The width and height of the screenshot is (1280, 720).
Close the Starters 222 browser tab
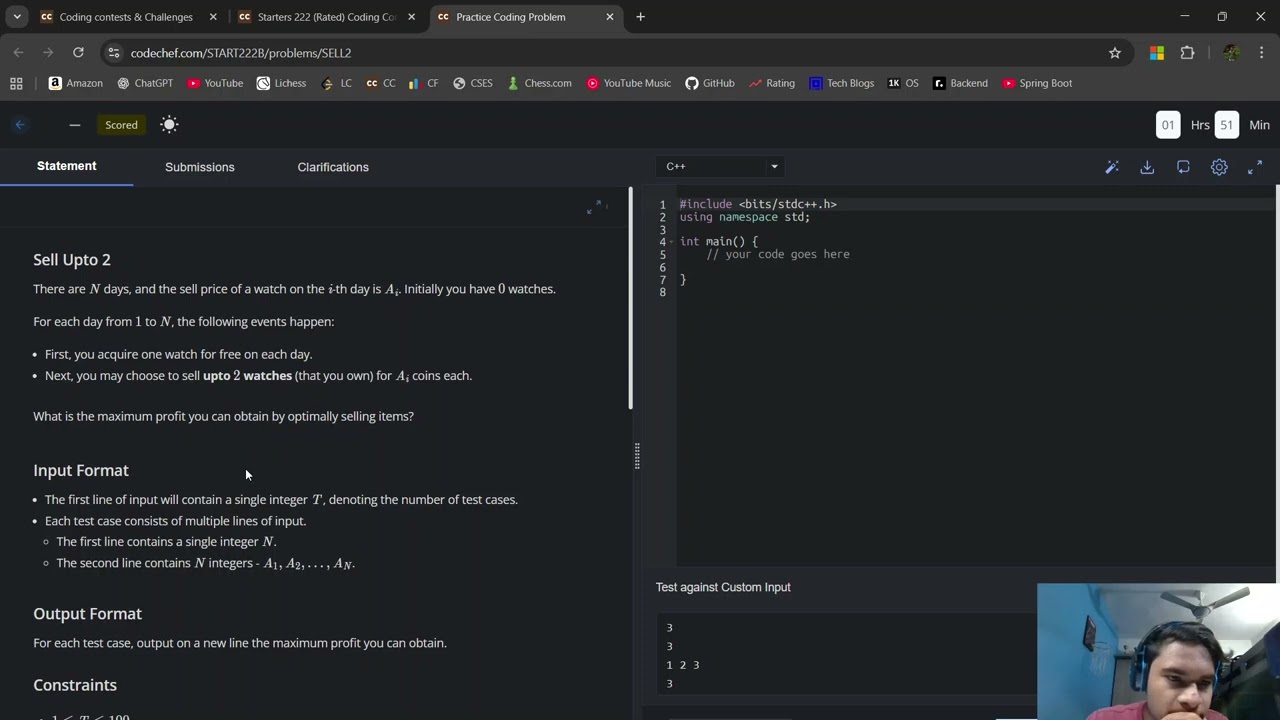[411, 17]
